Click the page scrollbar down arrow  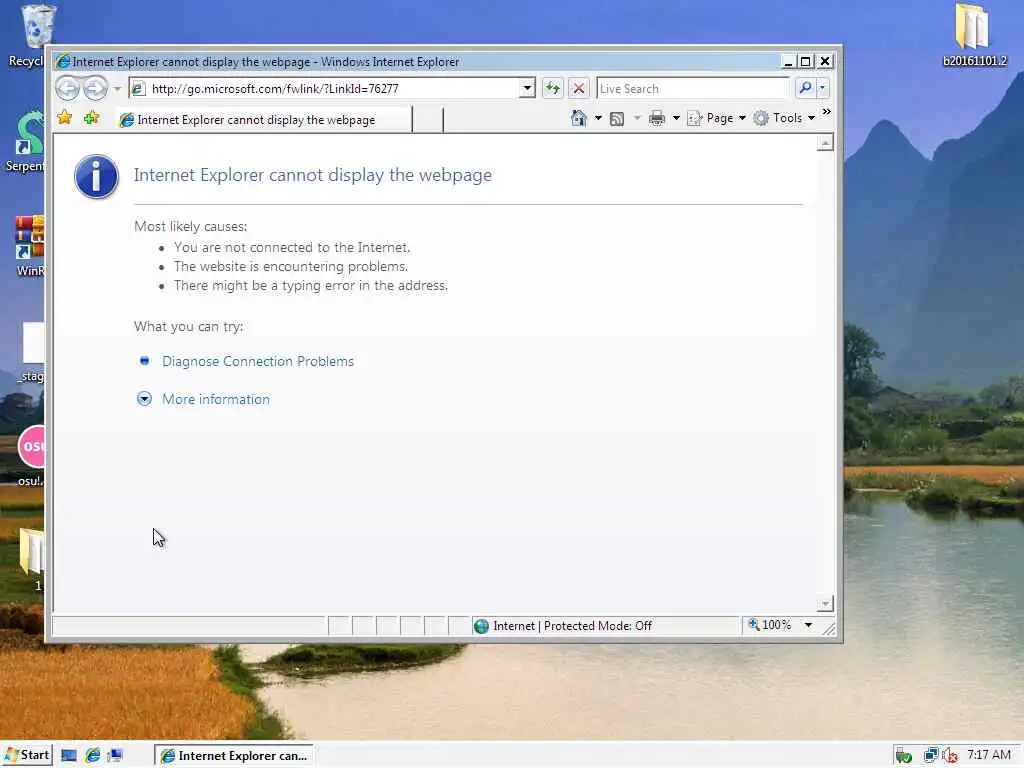point(825,604)
